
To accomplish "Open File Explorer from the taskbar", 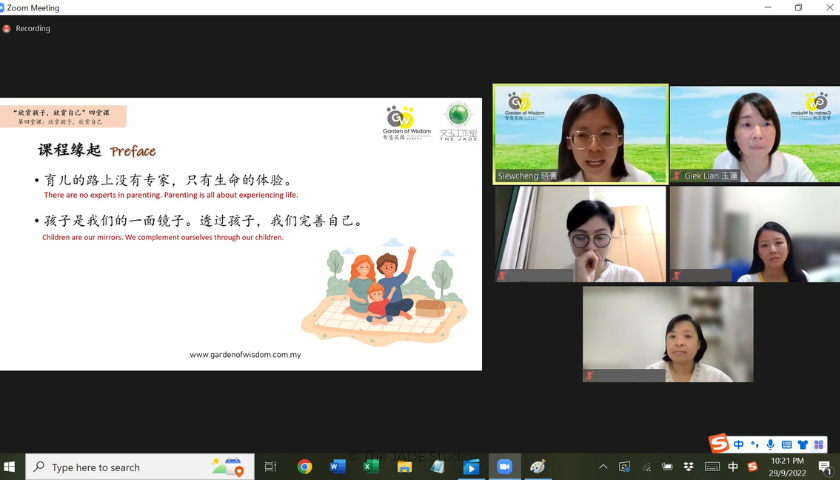I will point(404,467).
